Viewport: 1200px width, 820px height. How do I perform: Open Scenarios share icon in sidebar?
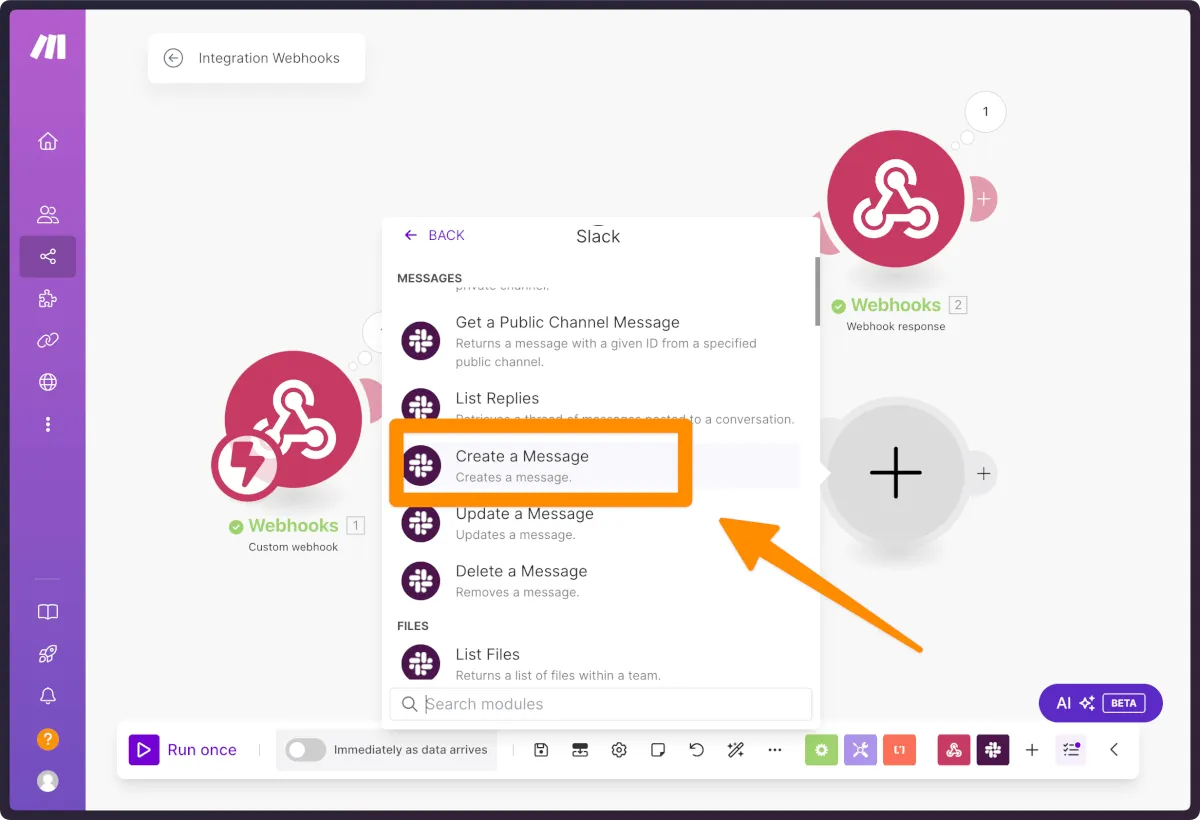pos(47,257)
